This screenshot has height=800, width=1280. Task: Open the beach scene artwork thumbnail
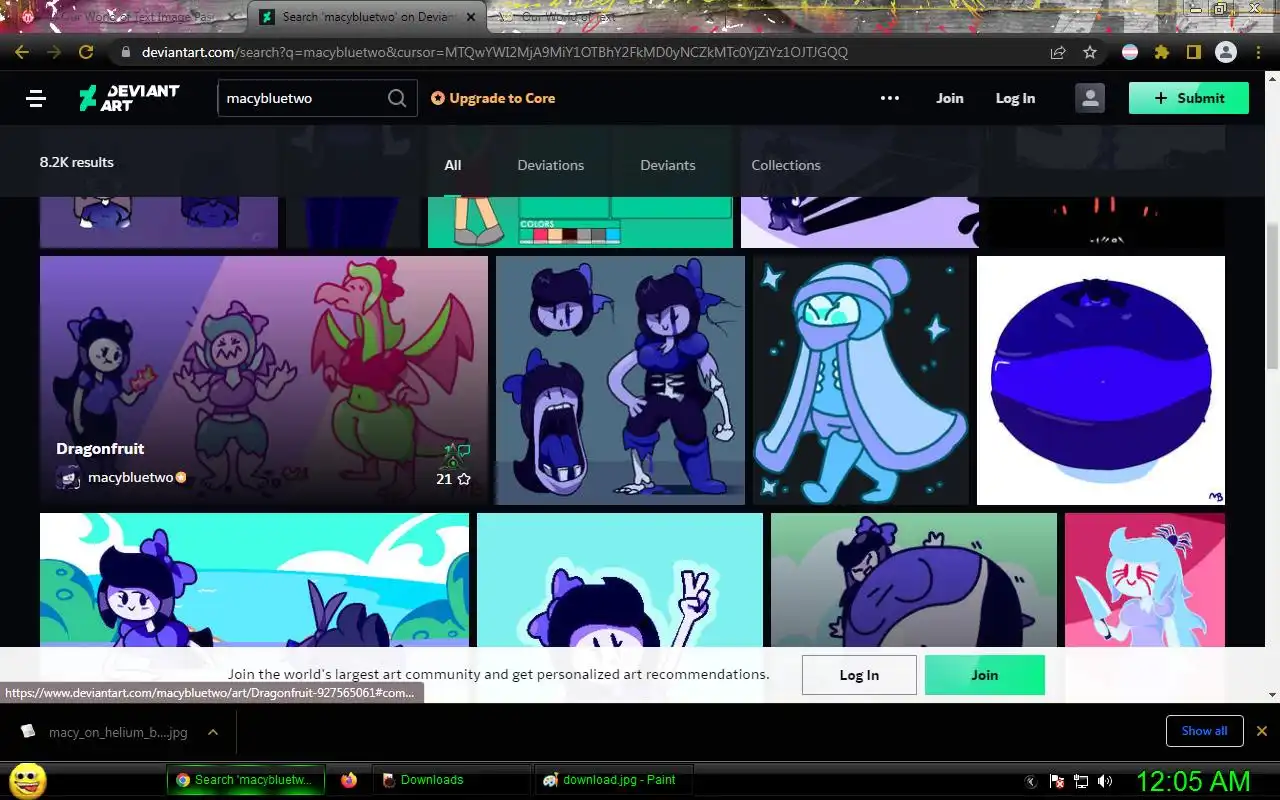click(254, 580)
